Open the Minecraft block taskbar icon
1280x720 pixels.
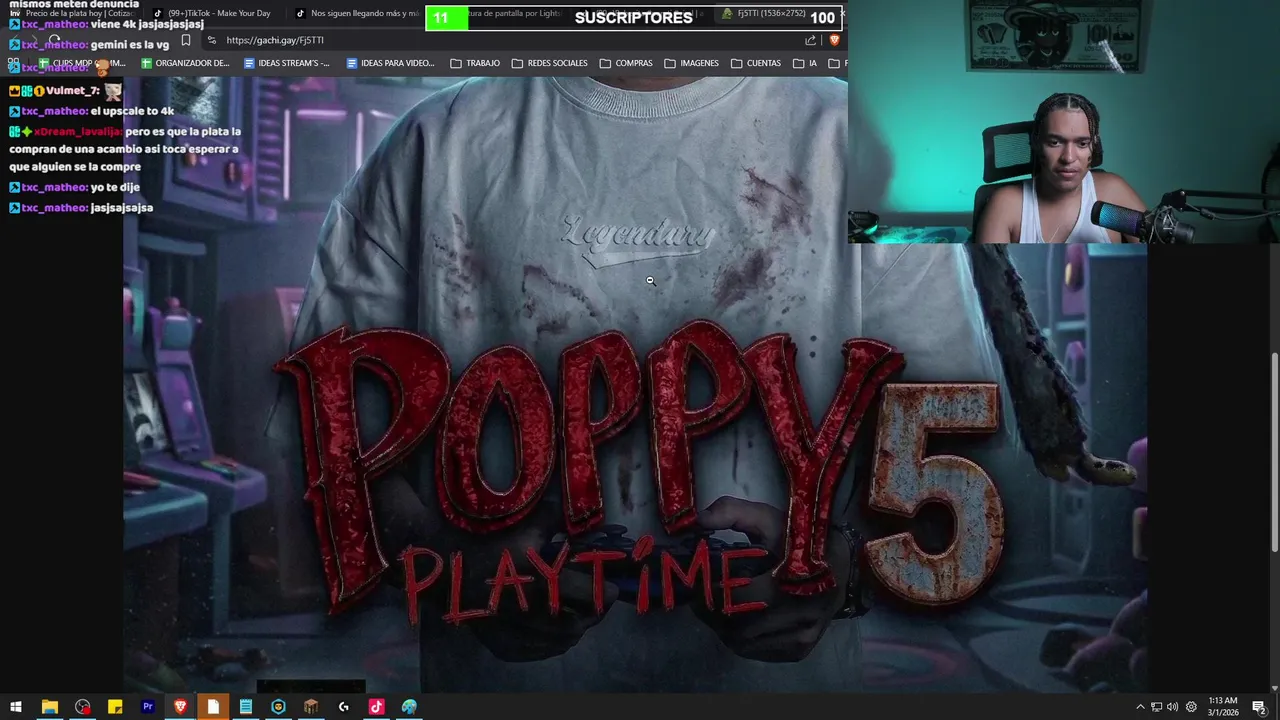point(311,707)
